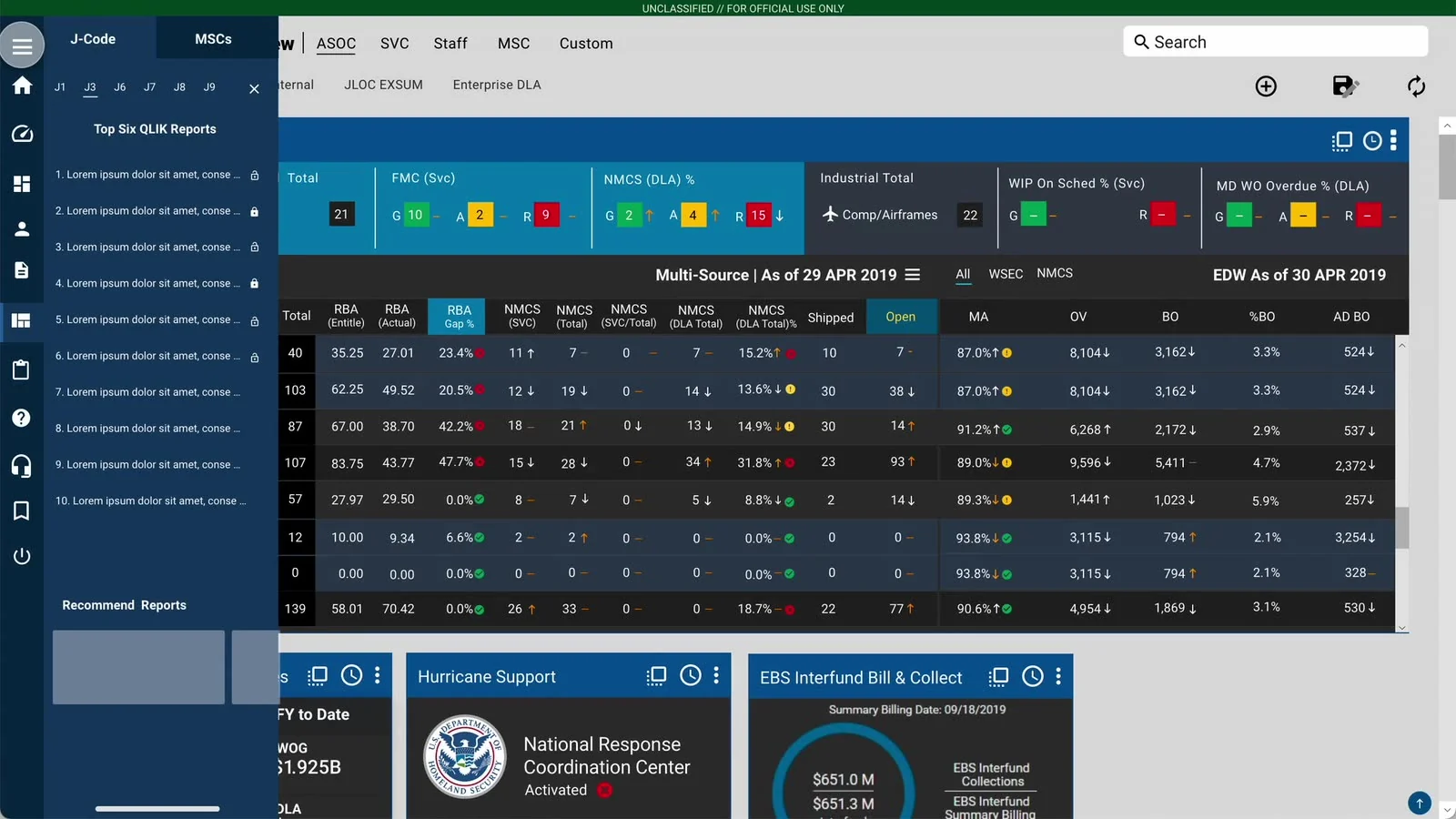
Task: Click the save and edit icon
Action: [x=1345, y=86]
